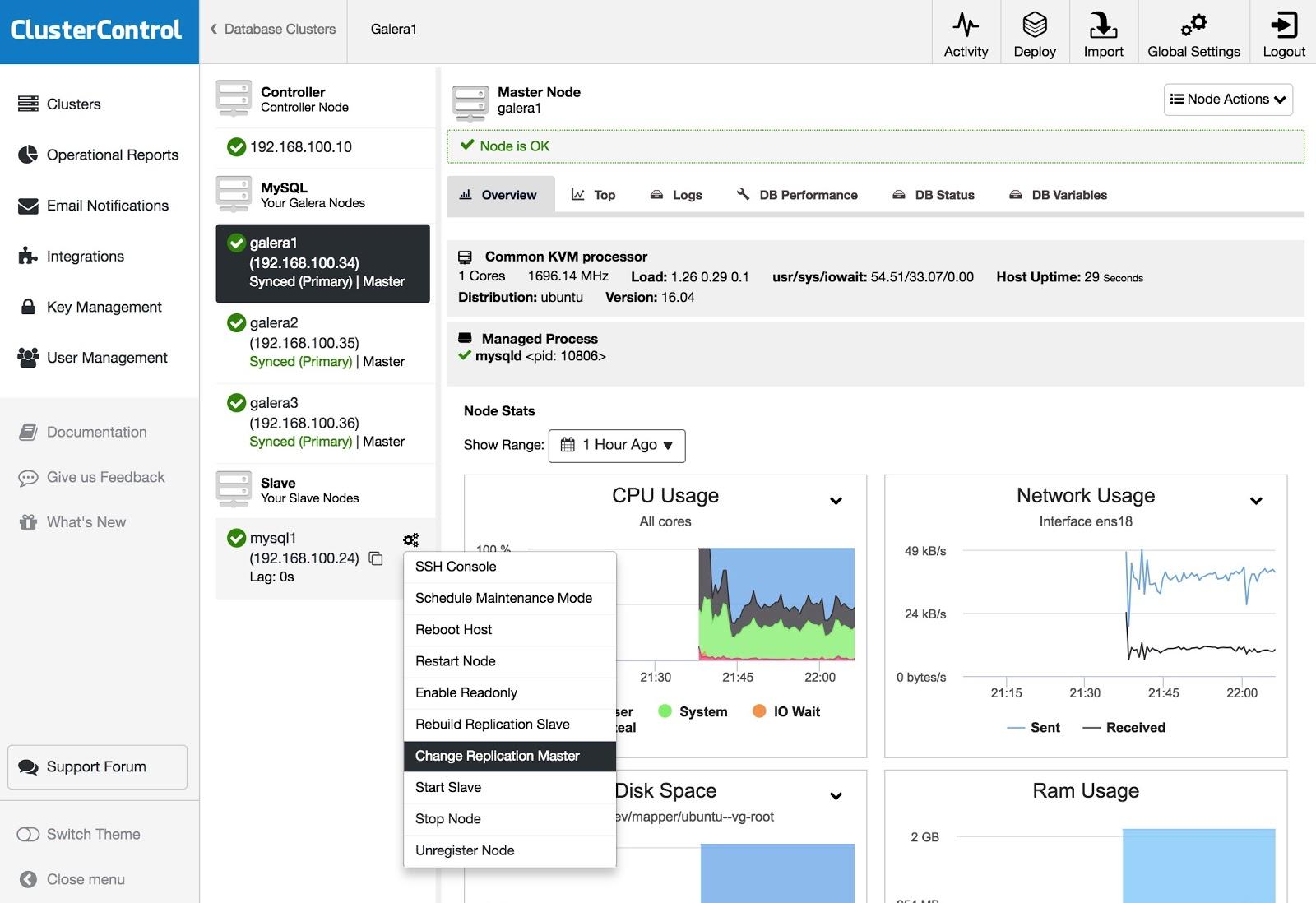The image size is (1316, 903).
Task: Select Schedule Maintenance Mode menu item
Action: [510, 598]
